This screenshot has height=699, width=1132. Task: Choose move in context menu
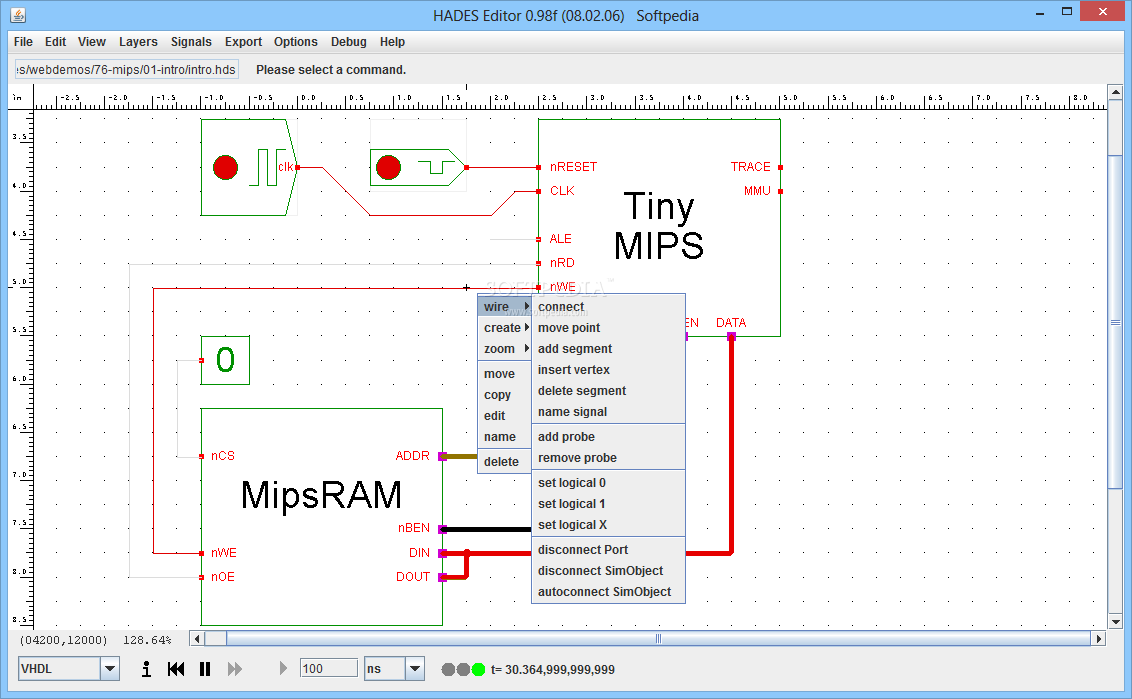click(505, 374)
